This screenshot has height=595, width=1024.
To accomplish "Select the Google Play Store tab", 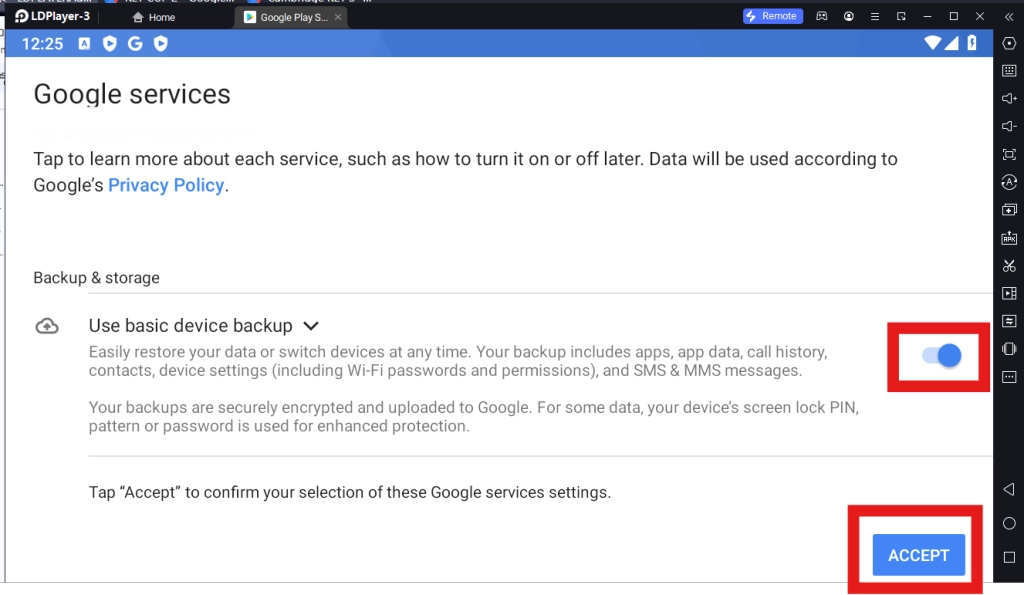I will point(286,17).
